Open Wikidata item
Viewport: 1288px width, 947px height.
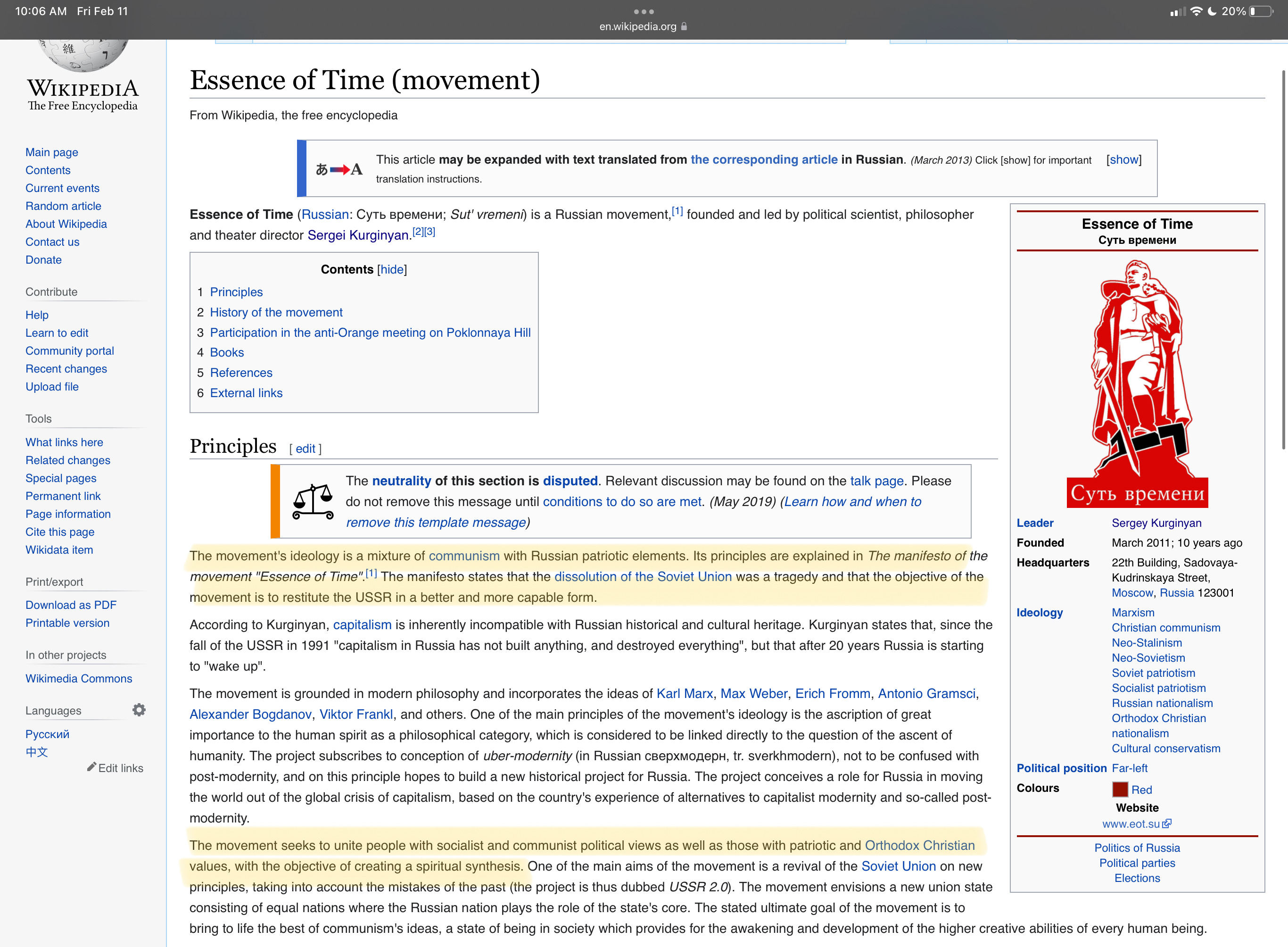pos(59,550)
